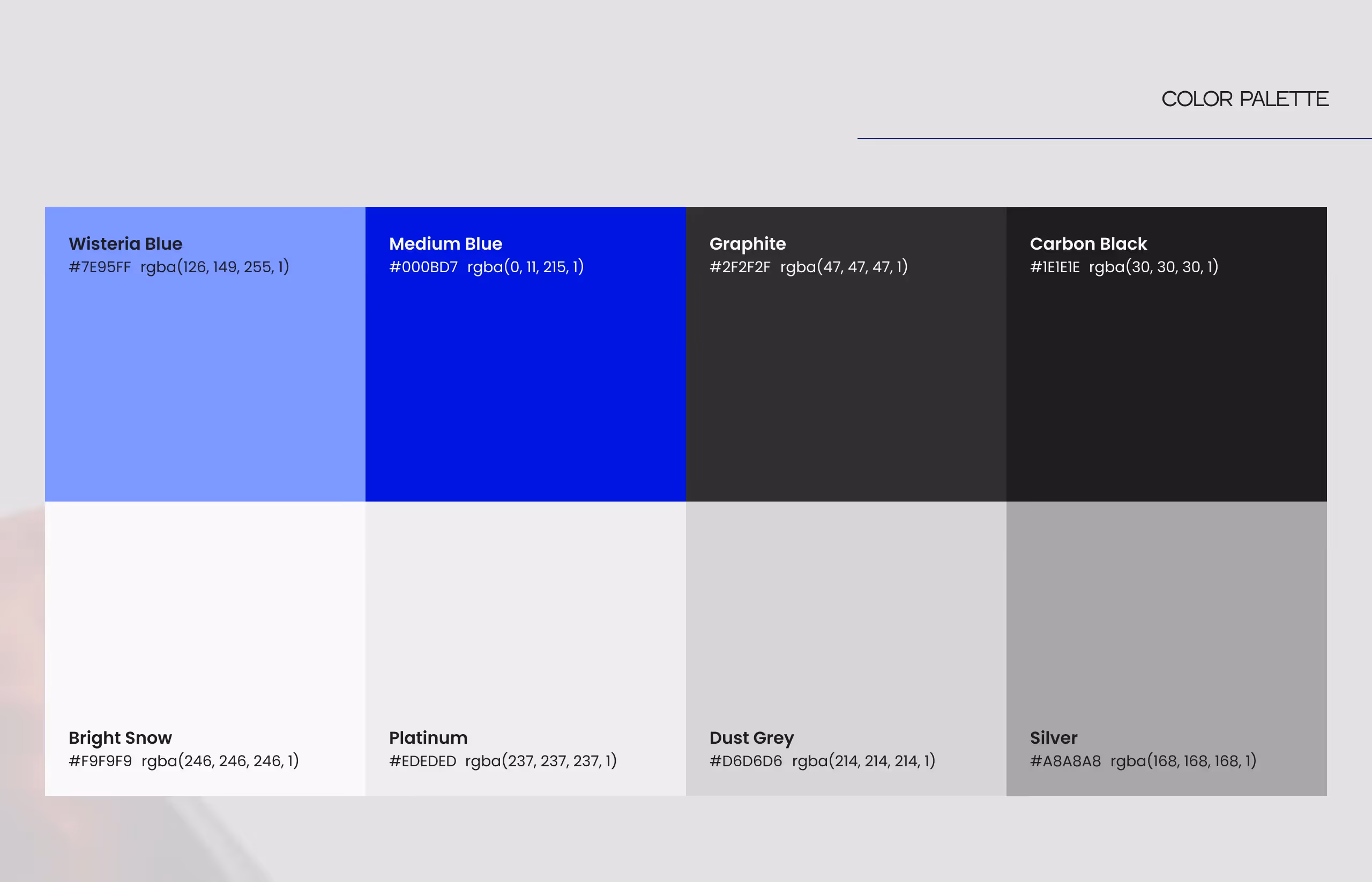Click hex code #A8A8A8
Viewport: 1372px width, 882px height.
pyautogui.click(x=1065, y=761)
